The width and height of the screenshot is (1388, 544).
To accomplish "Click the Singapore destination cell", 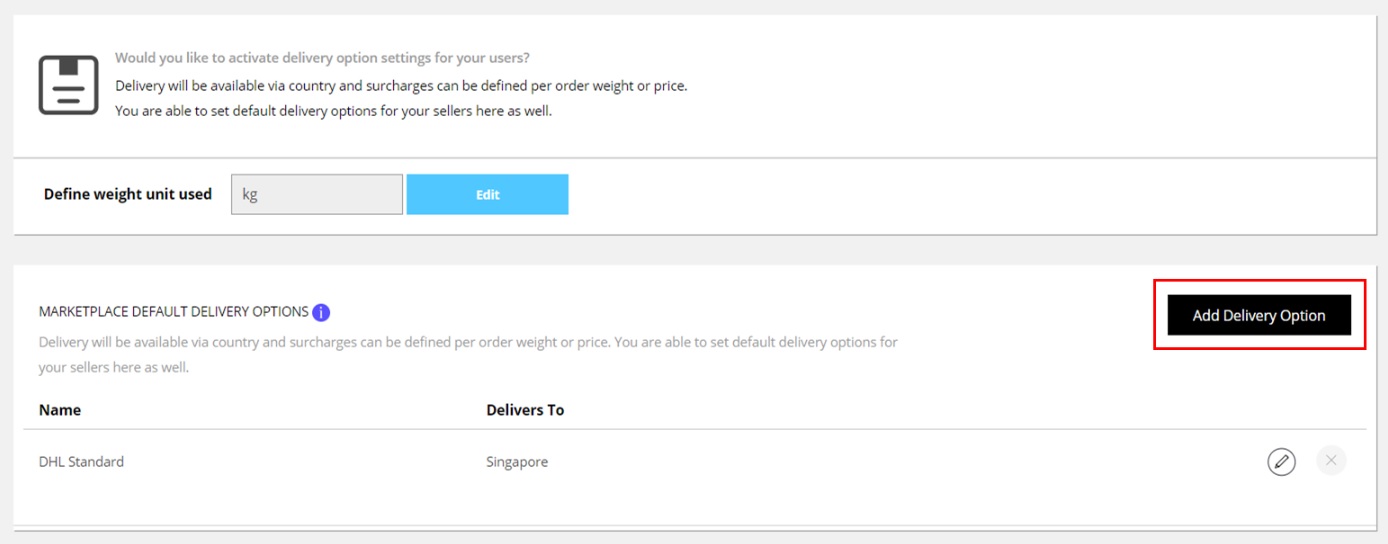I will click(x=517, y=462).
